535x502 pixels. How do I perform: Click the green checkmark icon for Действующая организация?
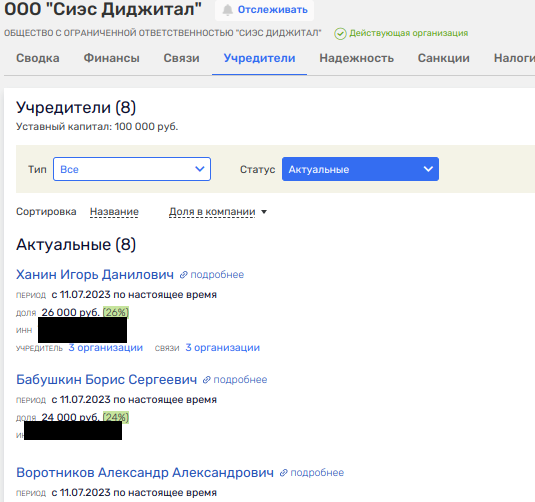click(x=340, y=34)
